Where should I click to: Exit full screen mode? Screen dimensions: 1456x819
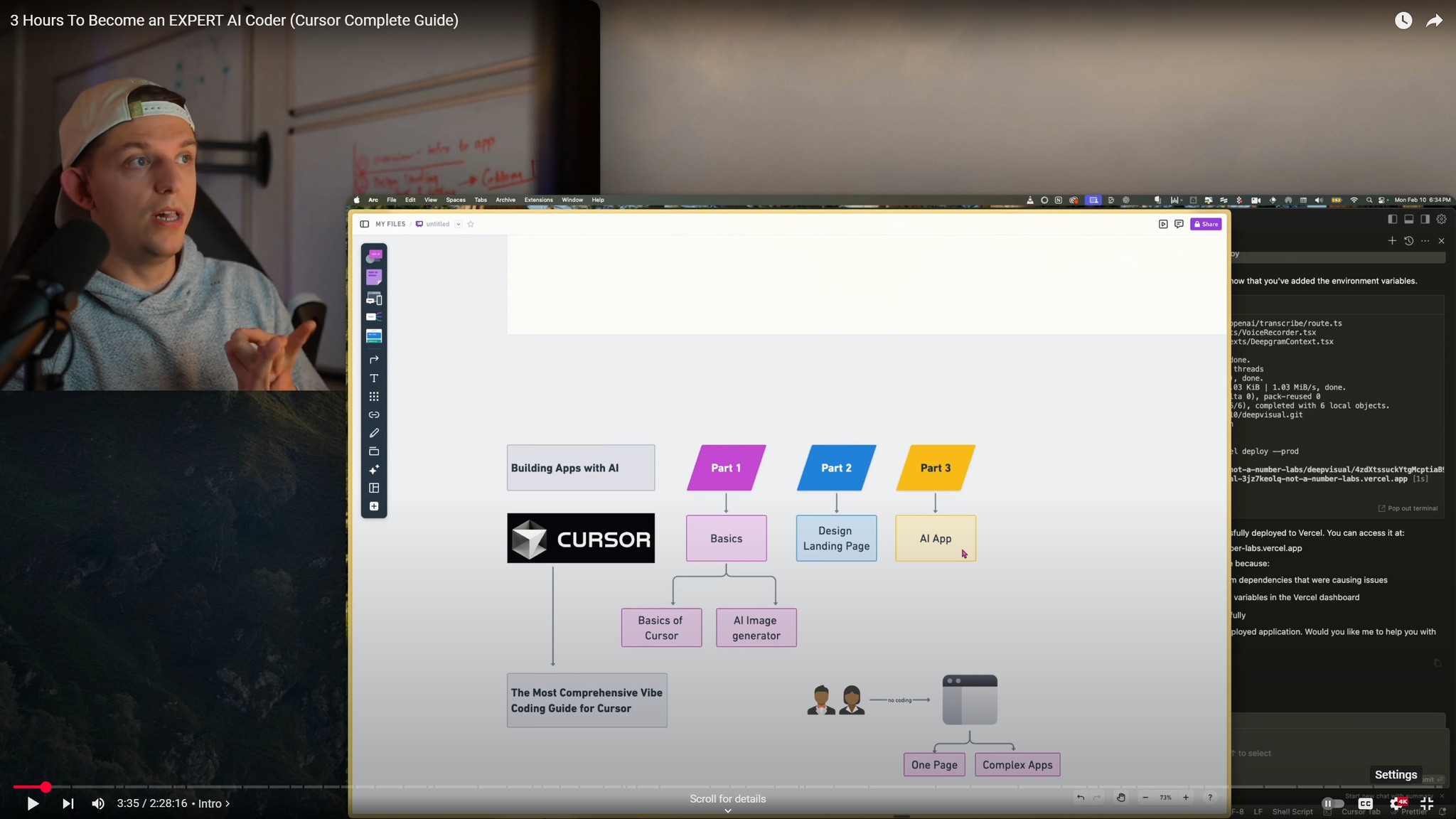click(x=1427, y=803)
